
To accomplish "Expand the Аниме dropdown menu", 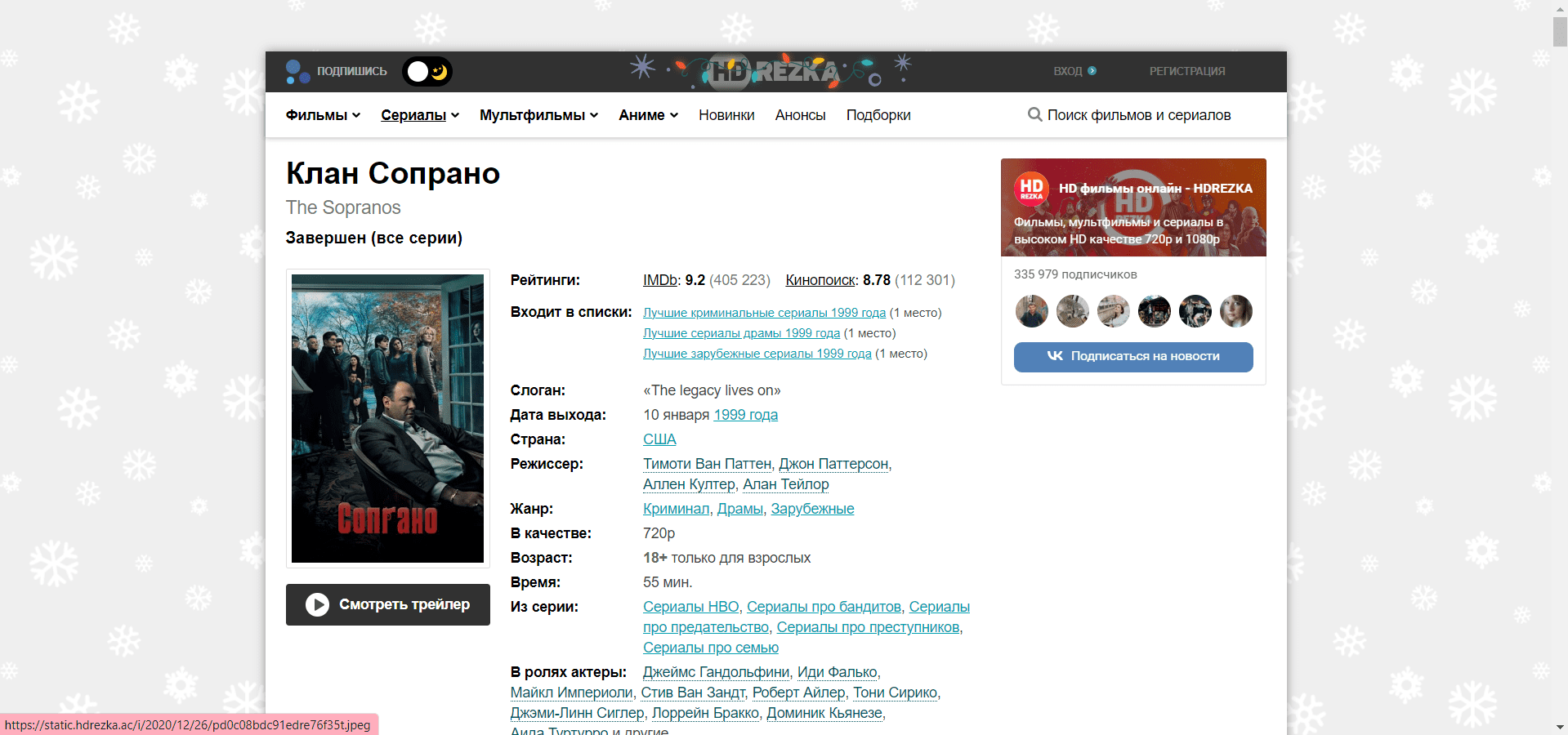I will point(649,115).
